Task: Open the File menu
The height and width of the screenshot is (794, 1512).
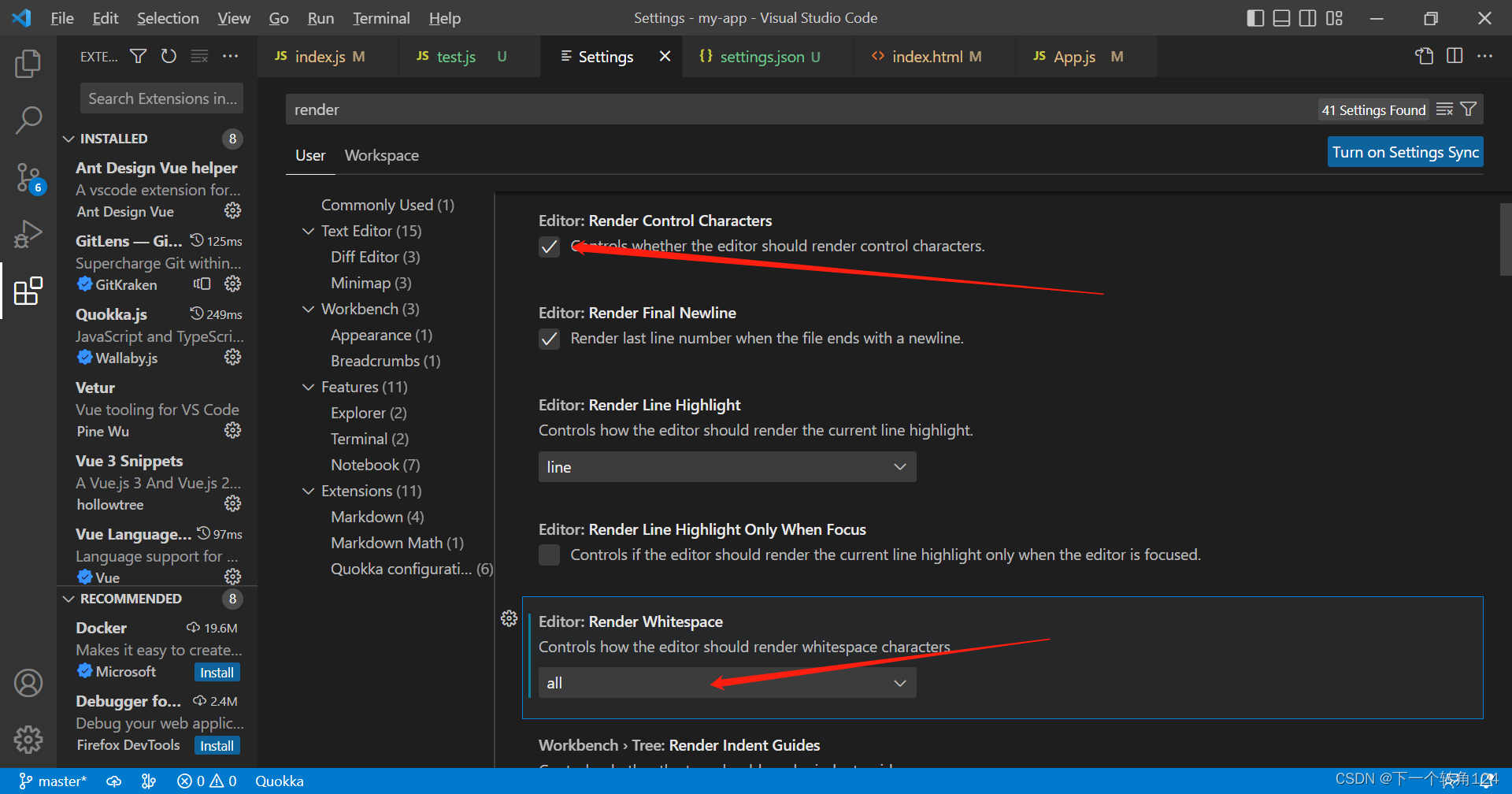Action: pos(61,18)
